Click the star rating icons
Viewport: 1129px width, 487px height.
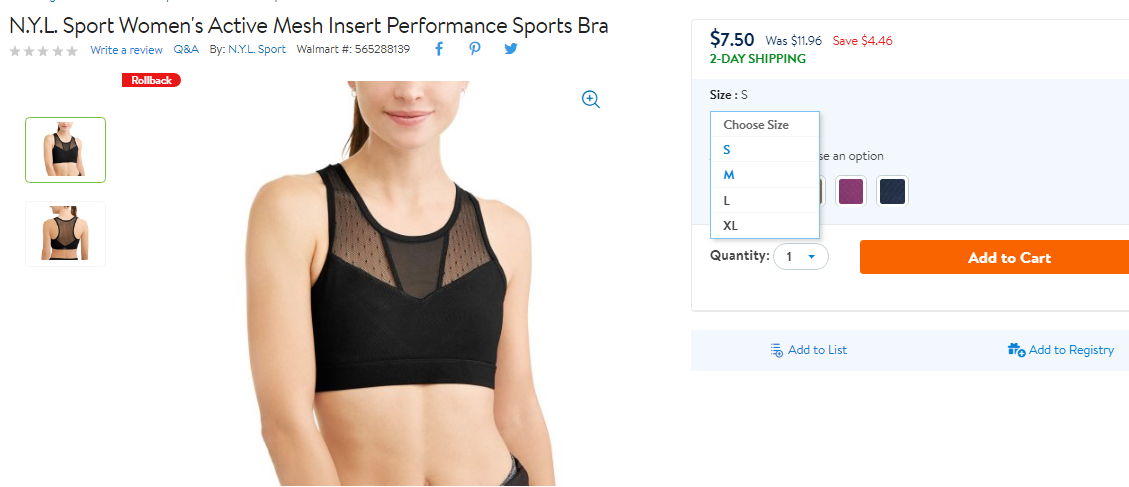44,50
